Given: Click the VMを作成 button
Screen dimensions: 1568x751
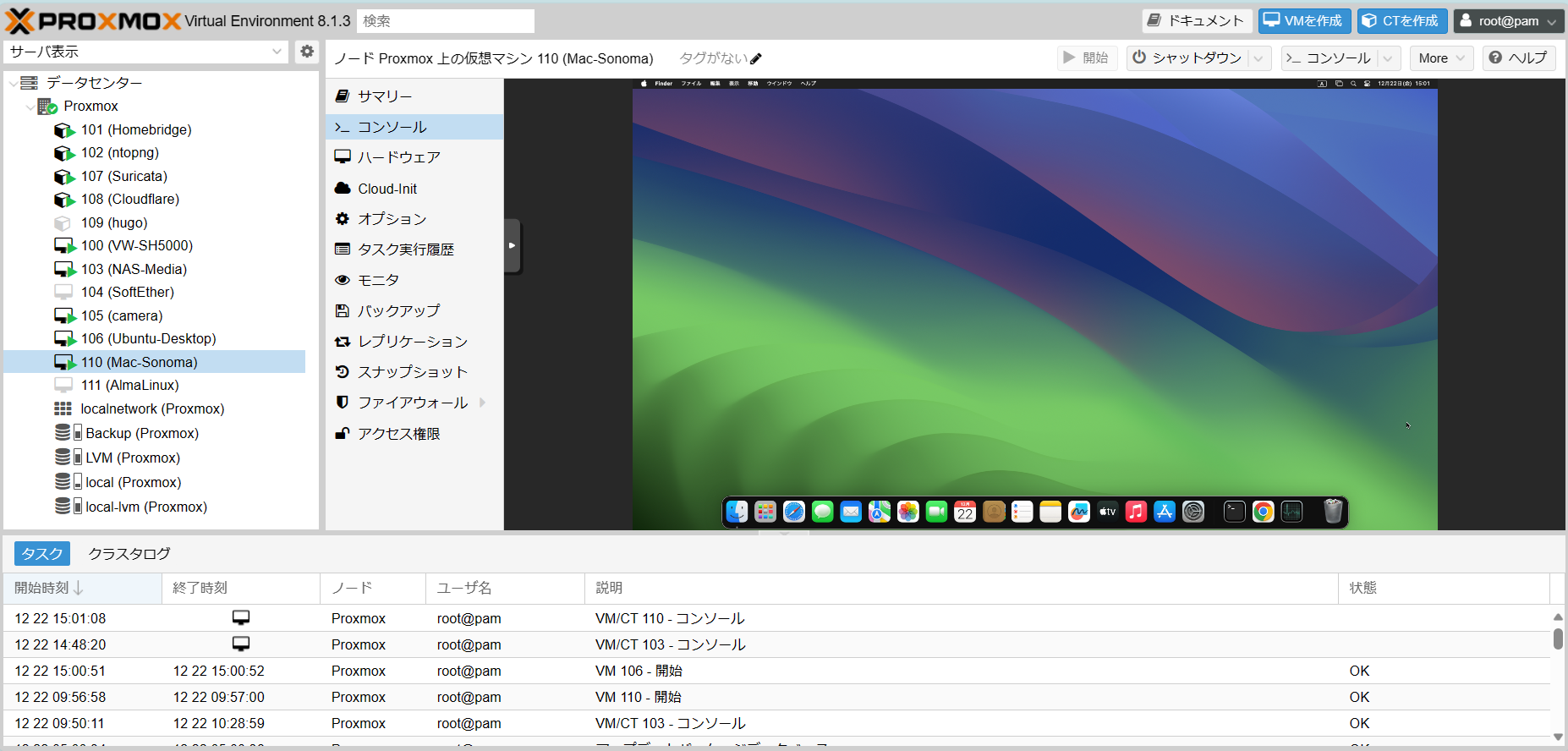Looking at the screenshot, I should tap(1304, 21).
